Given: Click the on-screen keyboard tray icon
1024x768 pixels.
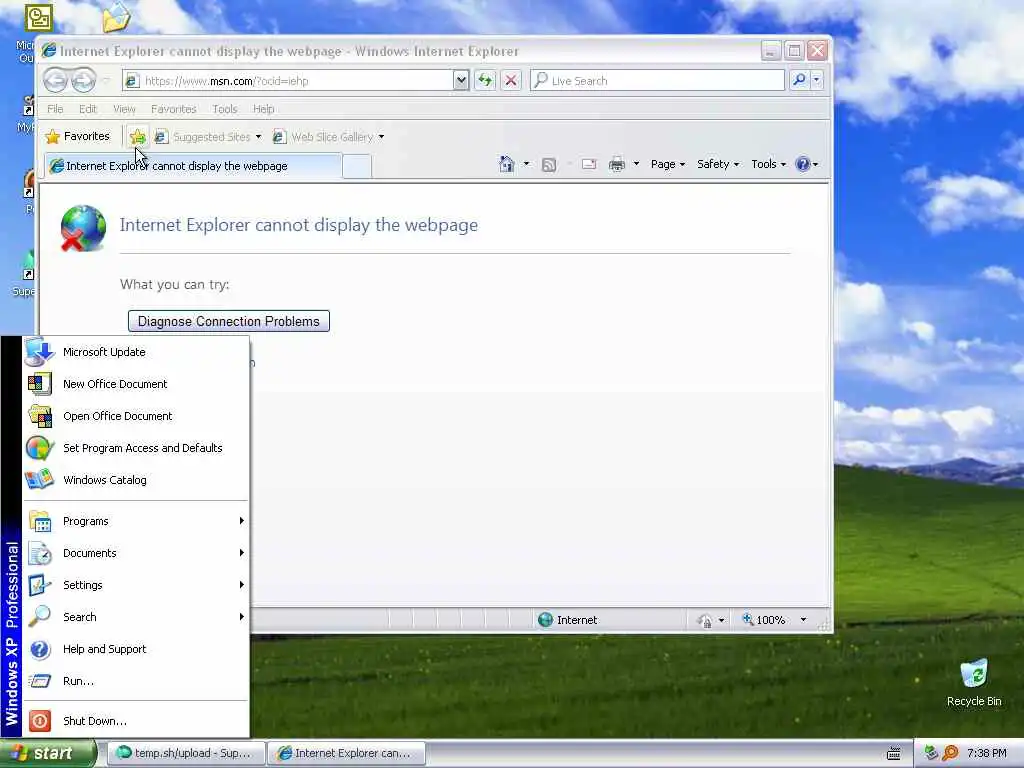Looking at the screenshot, I should tap(894, 753).
